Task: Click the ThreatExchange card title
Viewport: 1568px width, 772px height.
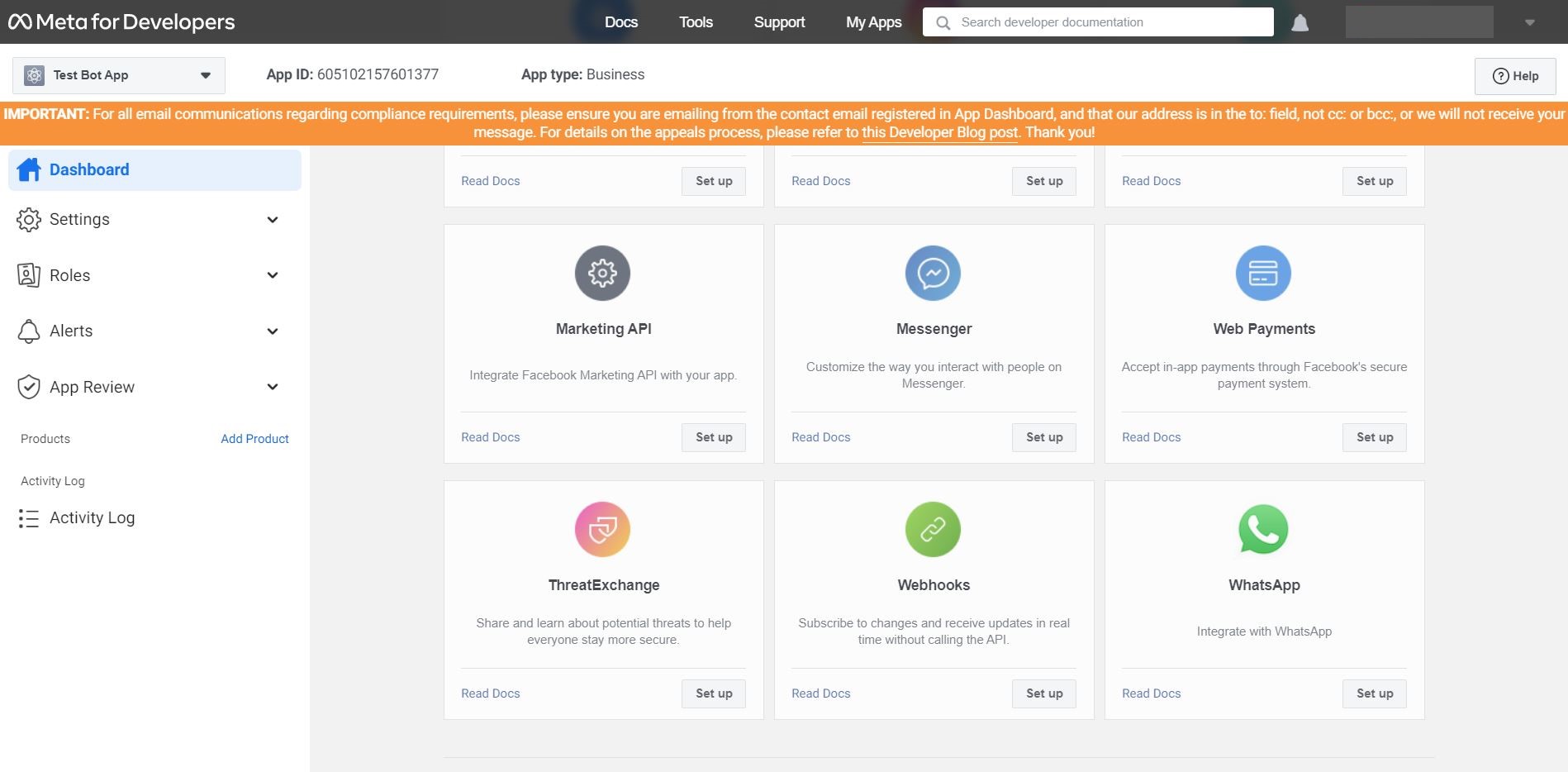Action: pos(604,585)
